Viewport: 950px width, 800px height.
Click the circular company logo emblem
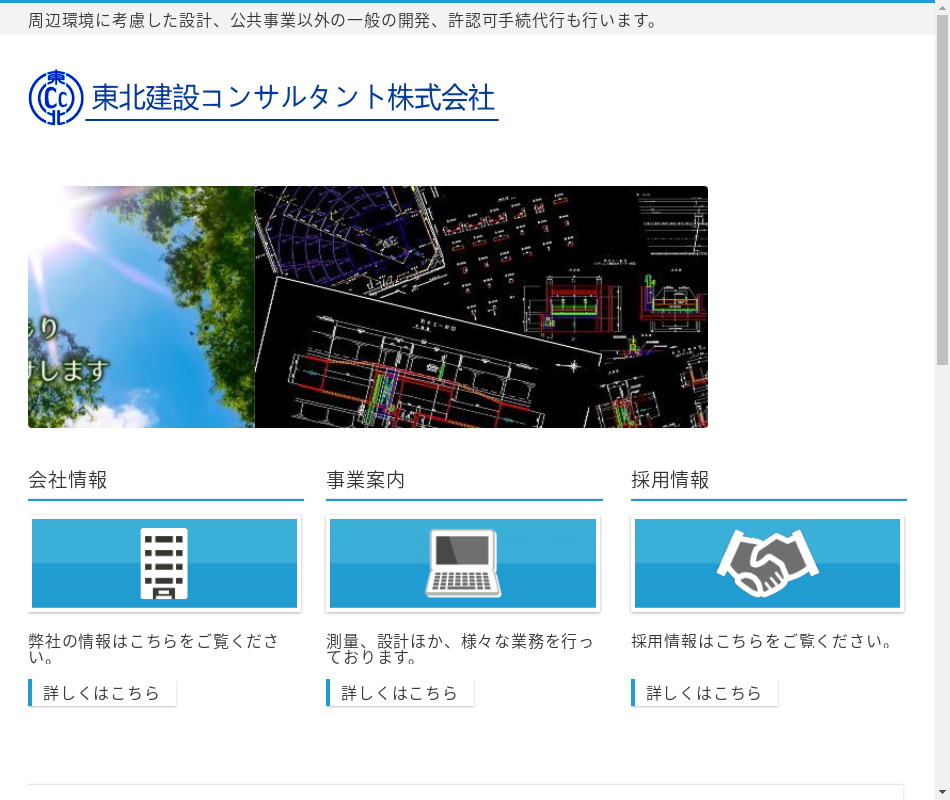(x=56, y=97)
